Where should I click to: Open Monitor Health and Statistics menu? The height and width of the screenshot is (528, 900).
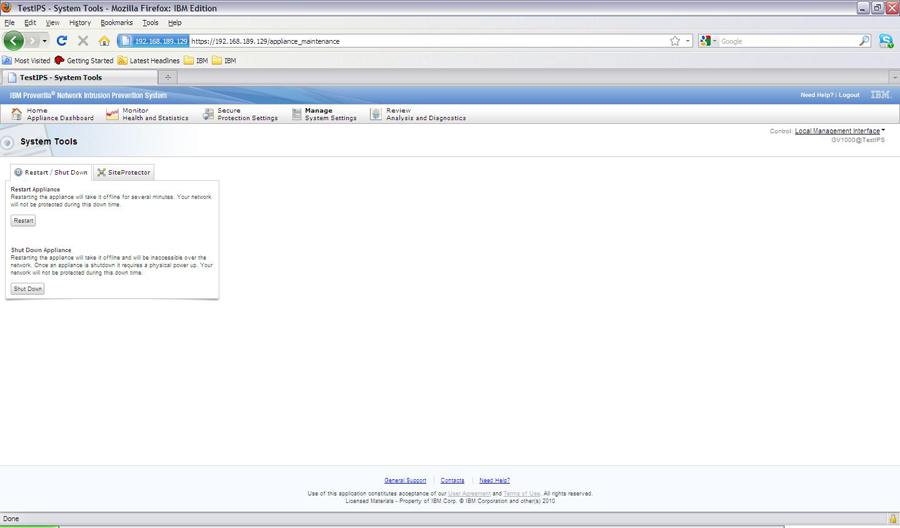148,114
